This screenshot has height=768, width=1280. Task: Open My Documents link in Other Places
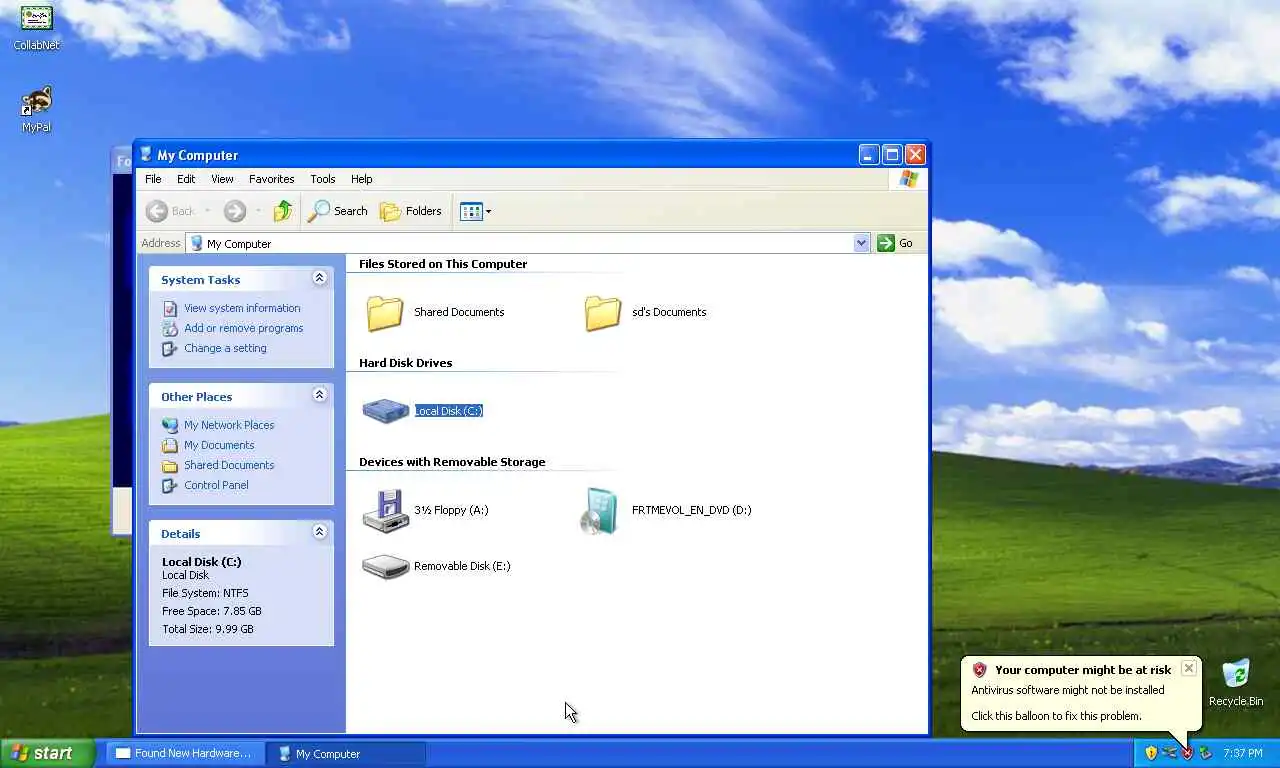pos(219,445)
